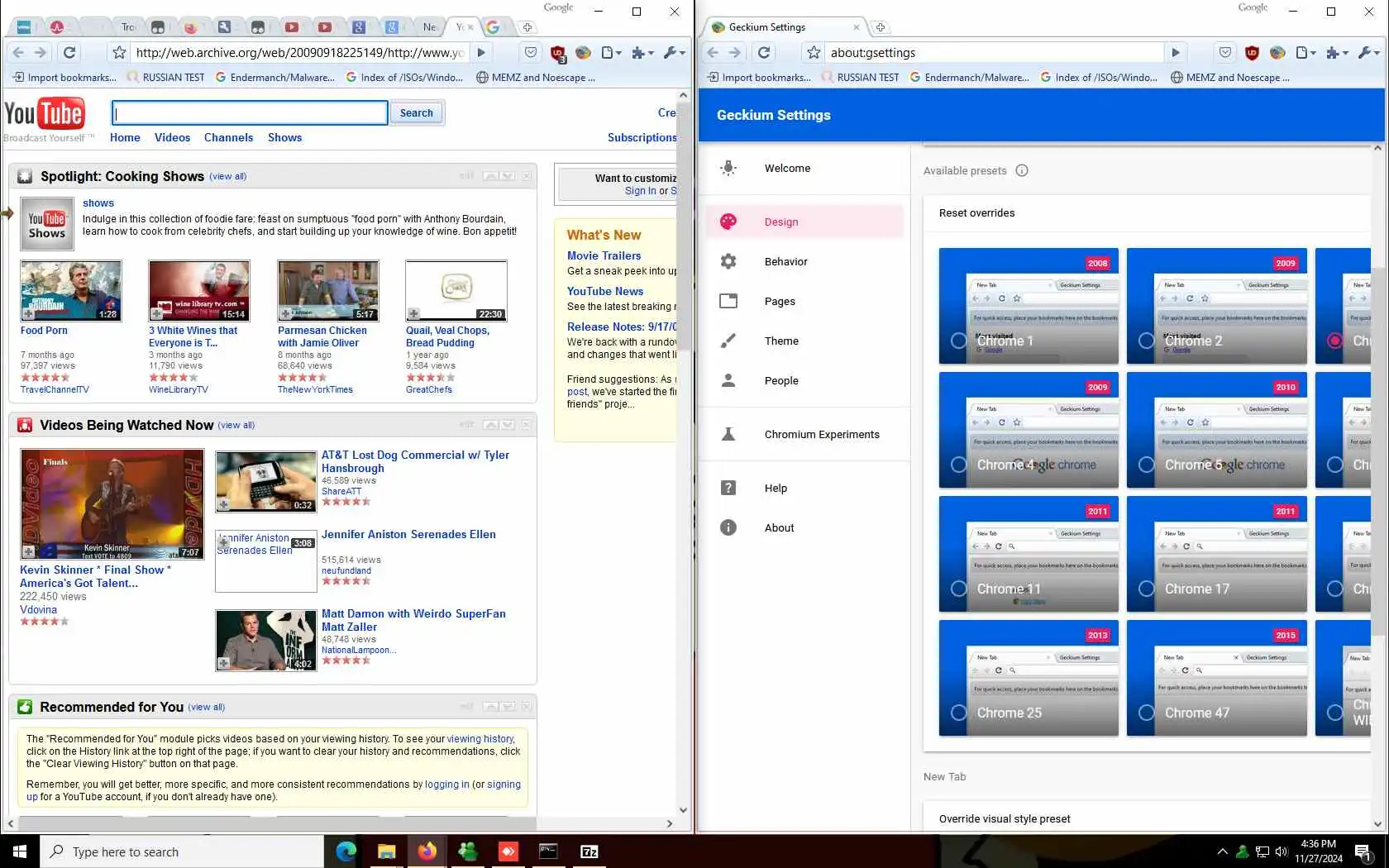Open uBlock Origin extension in left window

pyautogui.click(x=558, y=53)
